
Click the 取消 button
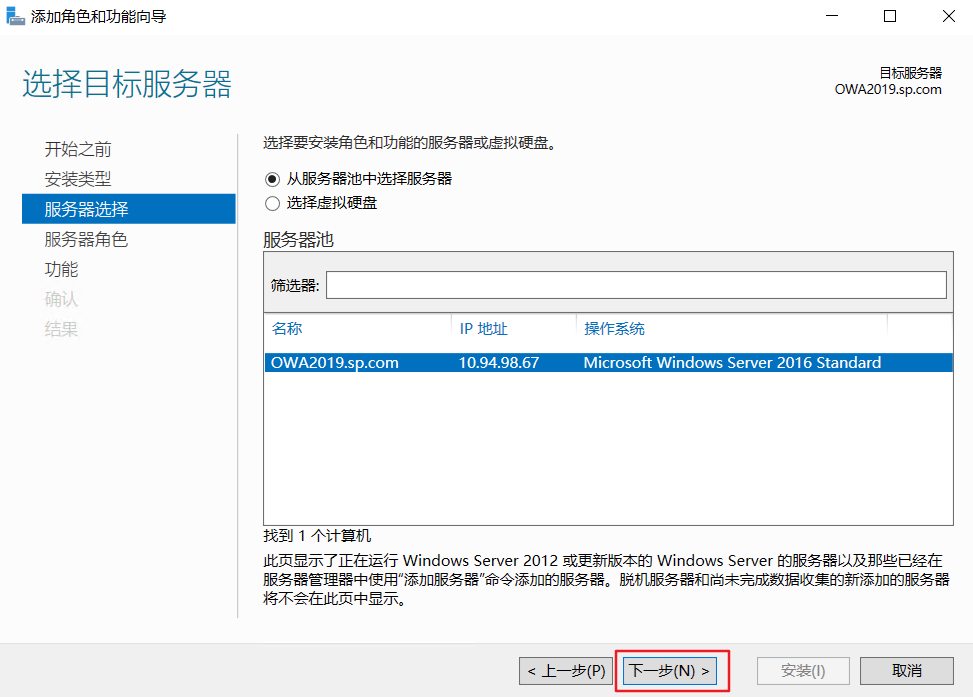906,671
